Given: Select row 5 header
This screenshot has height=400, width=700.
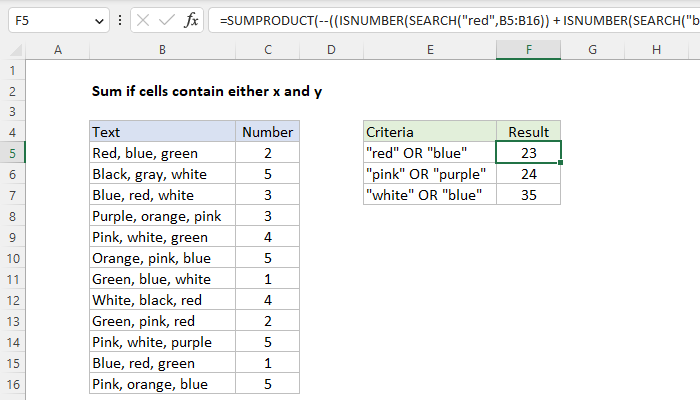Looking at the screenshot, I should coord(12,153).
